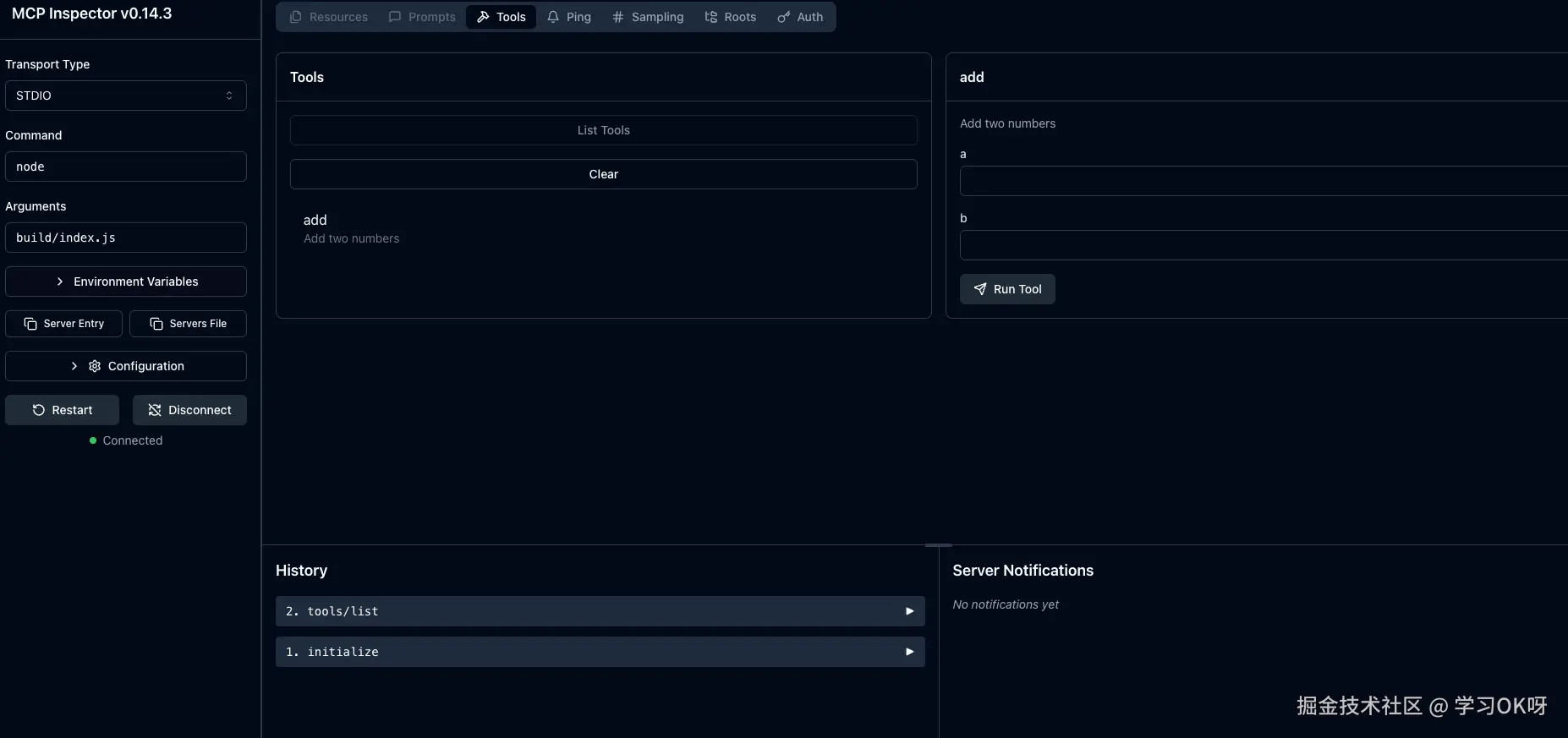Click the files icon on Resources tab
The height and width of the screenshot is (738, 1568).
coord(296,17)
